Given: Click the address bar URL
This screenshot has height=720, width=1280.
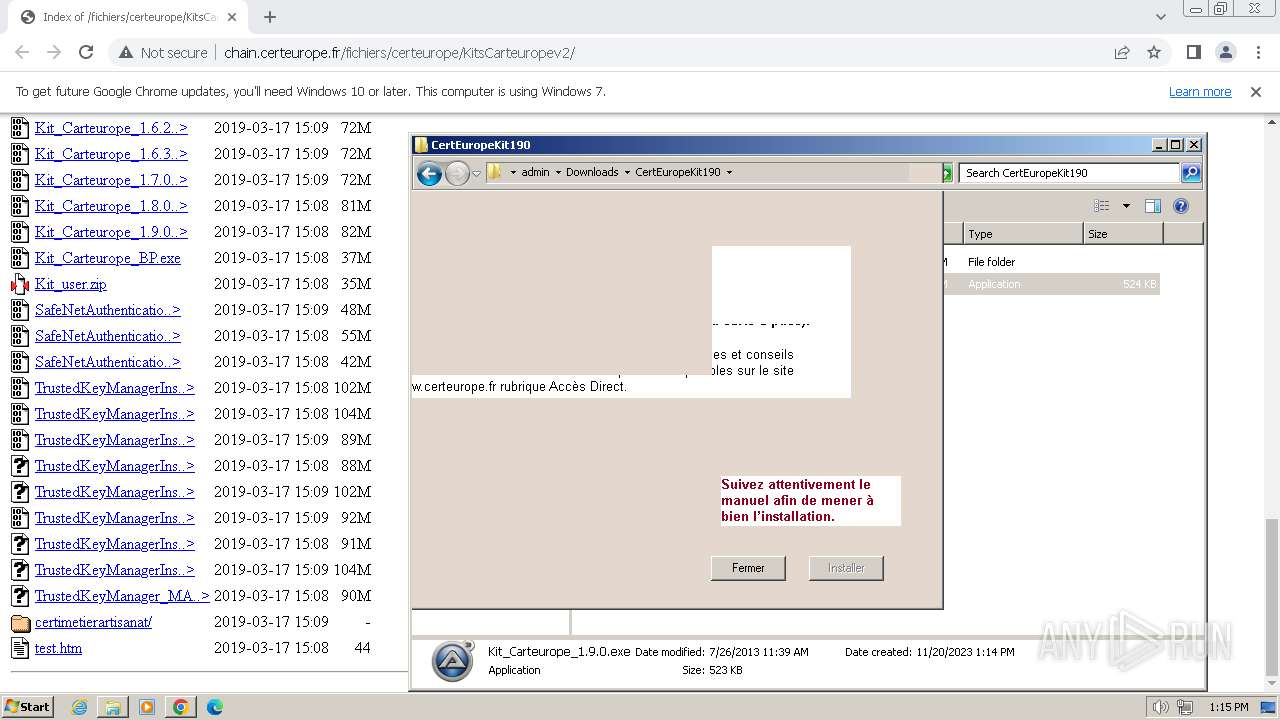Looking at the screenshot, I should (x=399, y=52).
